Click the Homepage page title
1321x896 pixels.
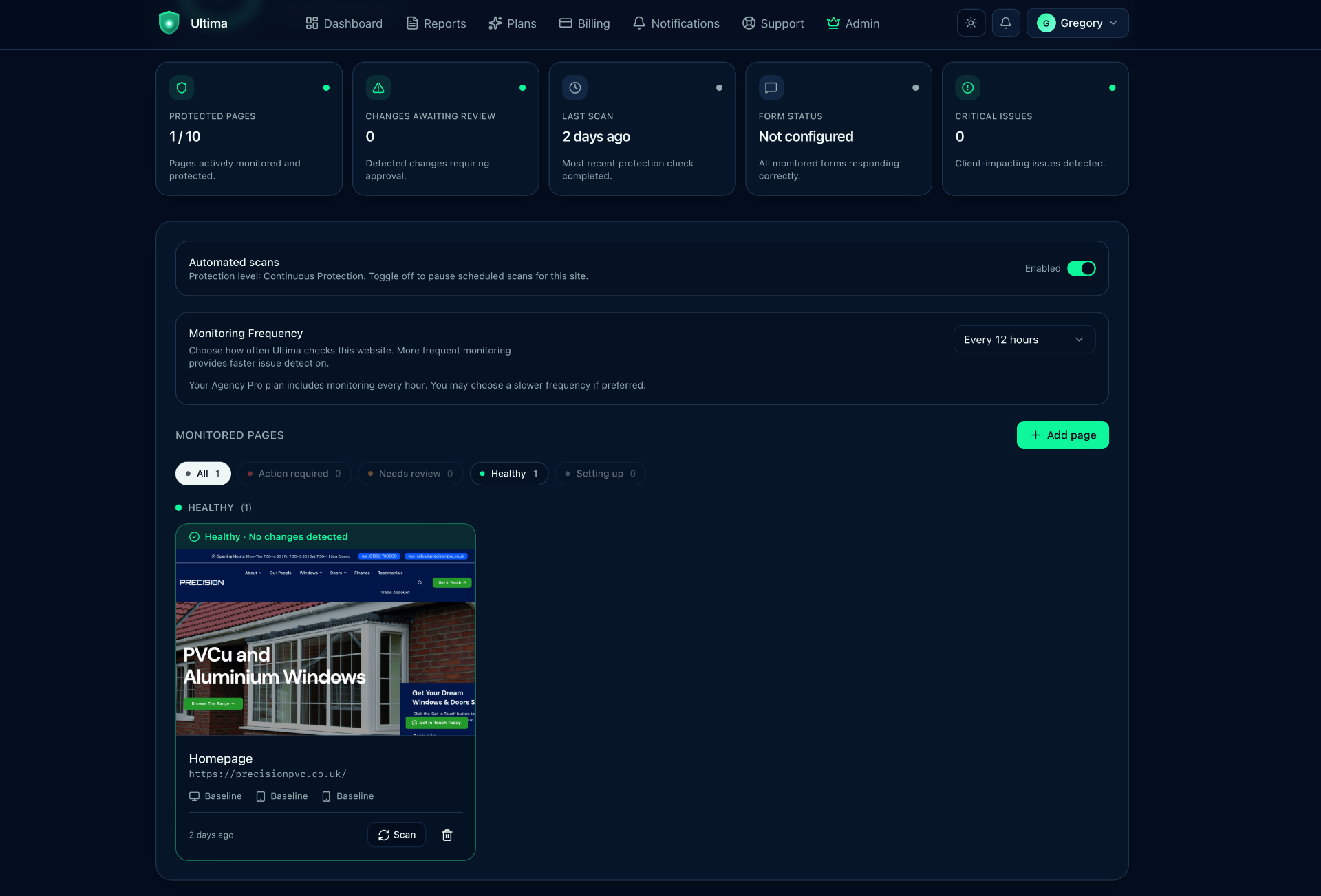[x=220, y=758]
